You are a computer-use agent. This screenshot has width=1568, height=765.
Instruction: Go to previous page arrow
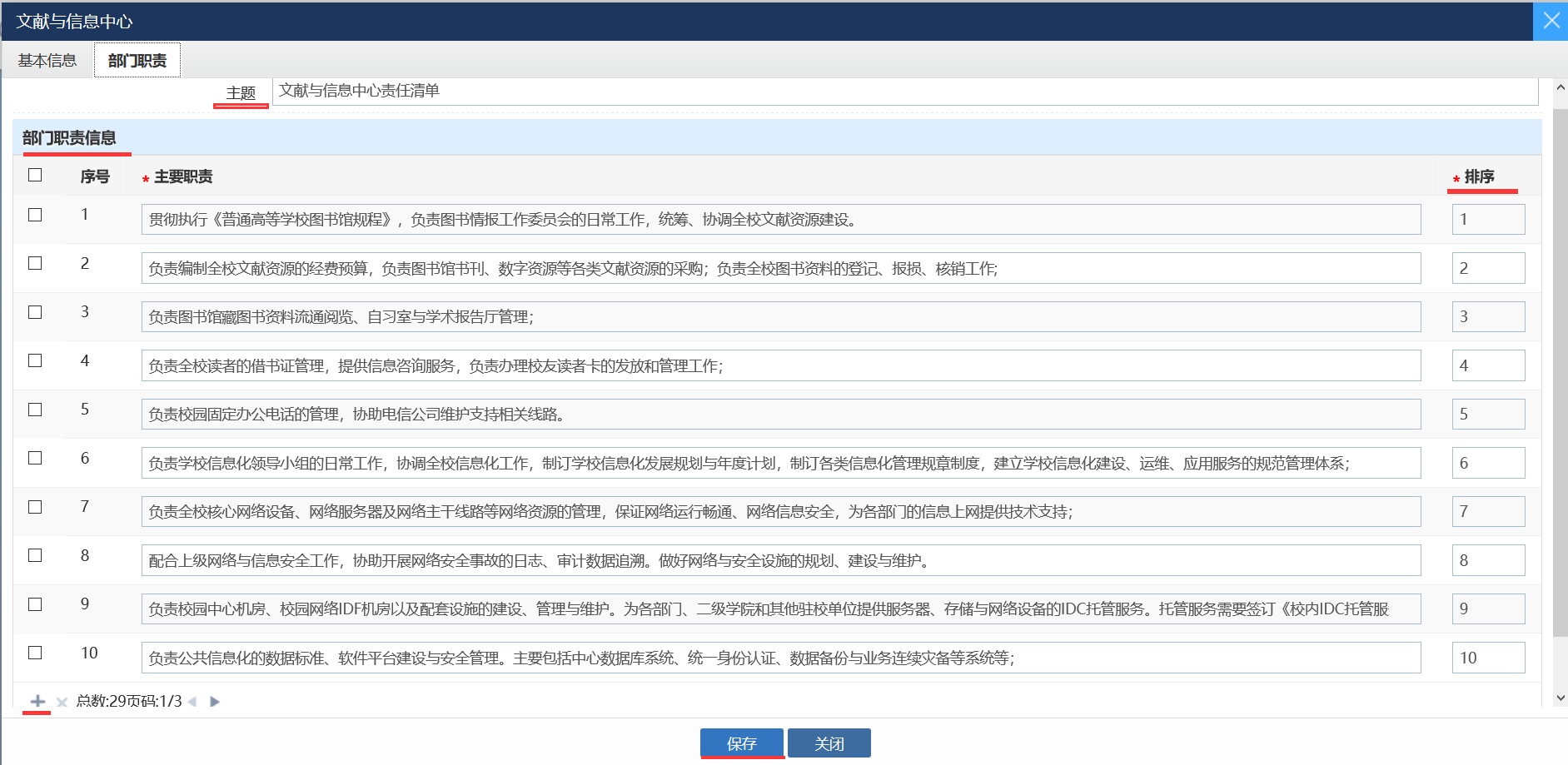point(192,702)
